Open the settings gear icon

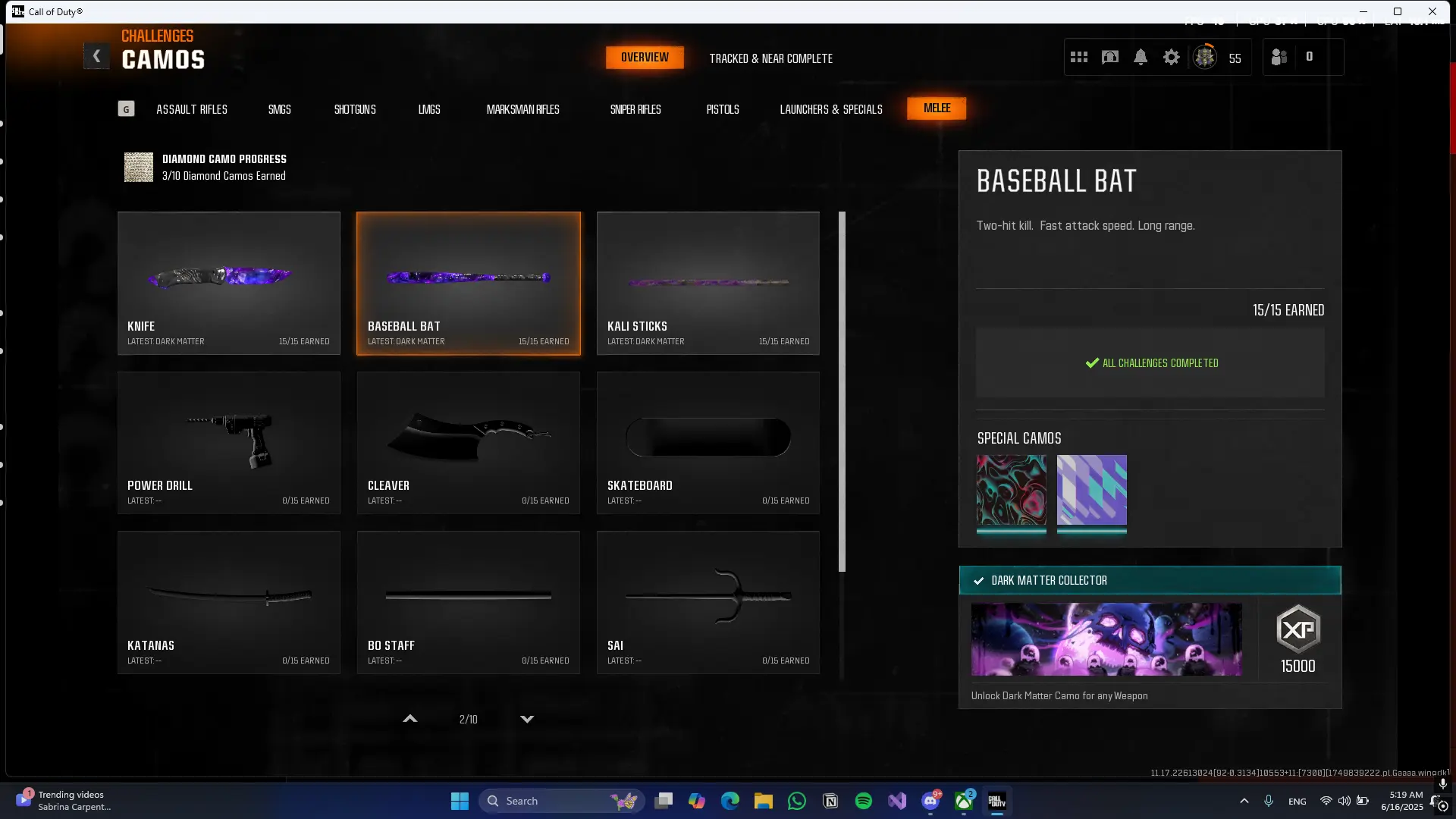tap(1172, 57)
